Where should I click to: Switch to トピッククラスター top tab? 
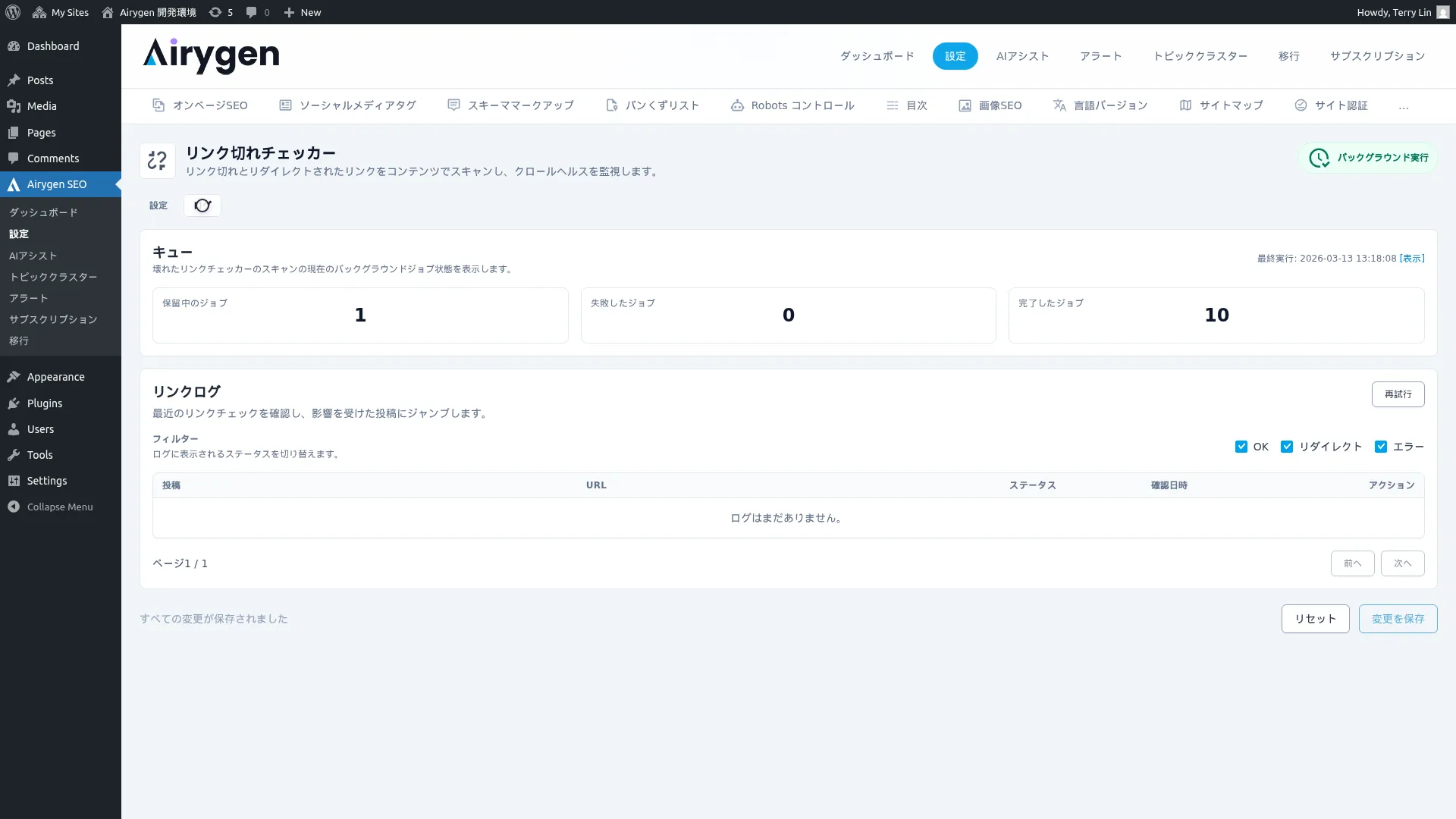click(1200, 56)
